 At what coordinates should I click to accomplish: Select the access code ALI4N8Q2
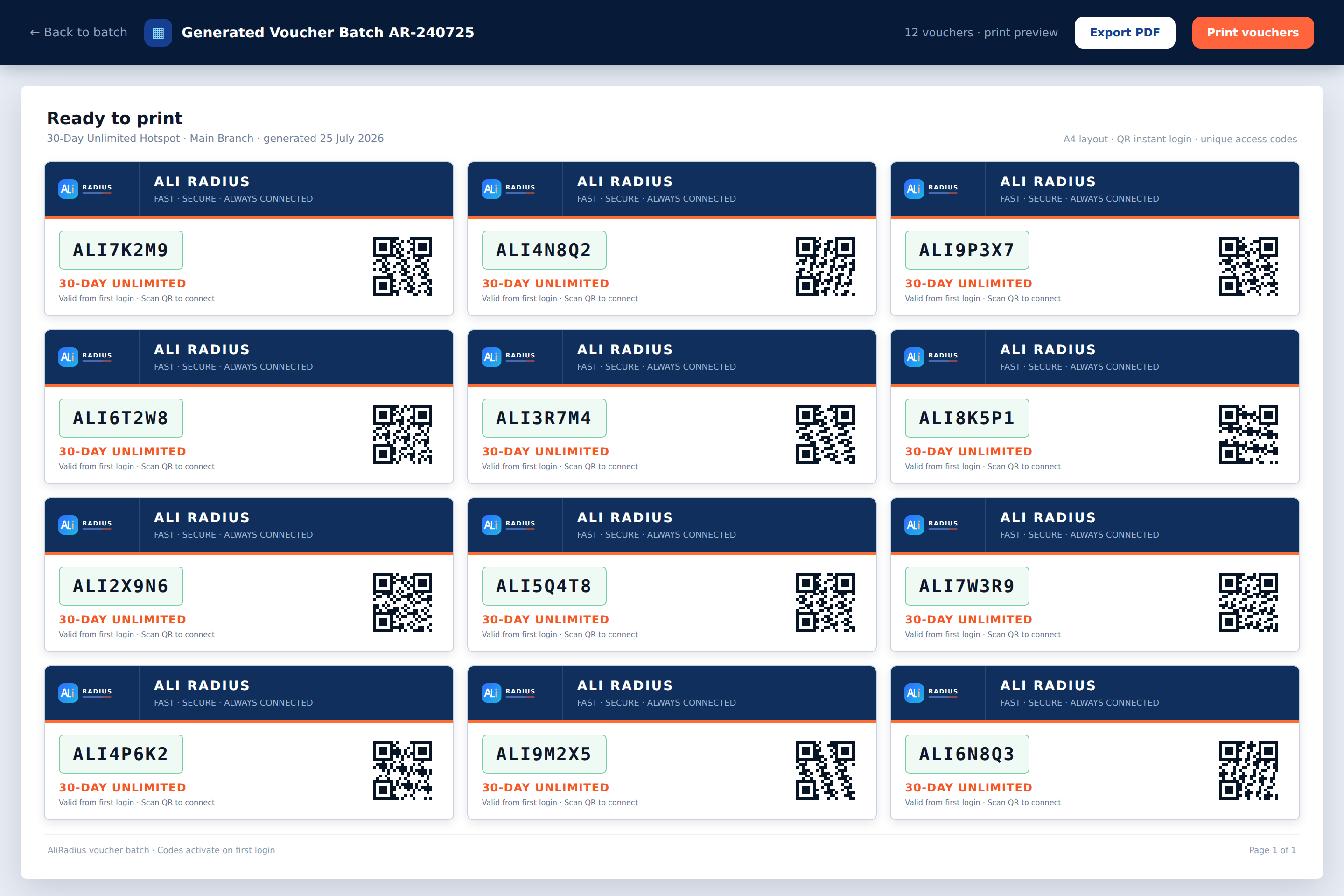pyautogui.click(x=543, y=250)
